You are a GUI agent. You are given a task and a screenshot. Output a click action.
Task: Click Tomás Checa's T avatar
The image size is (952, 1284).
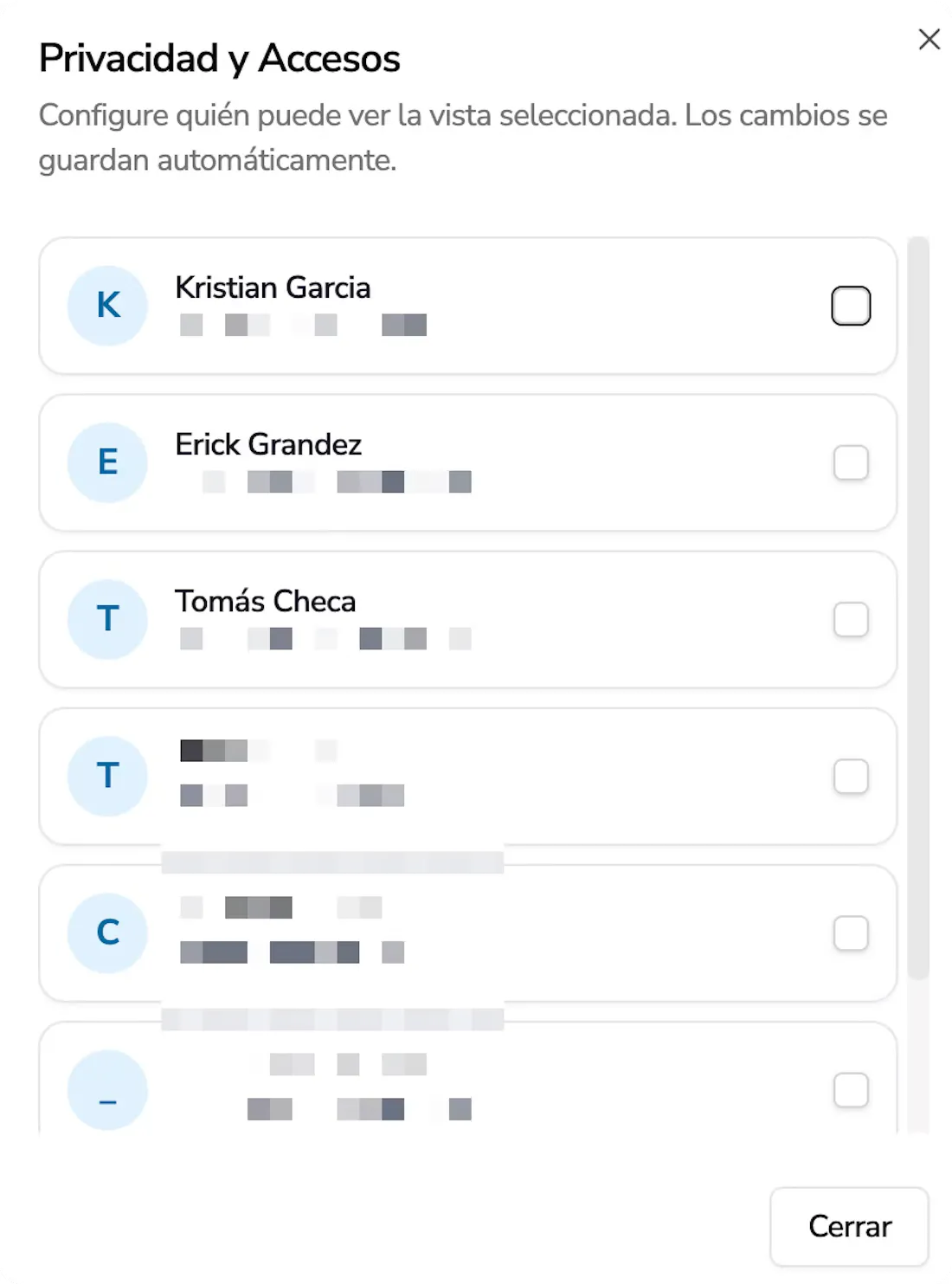pos(108,619)
